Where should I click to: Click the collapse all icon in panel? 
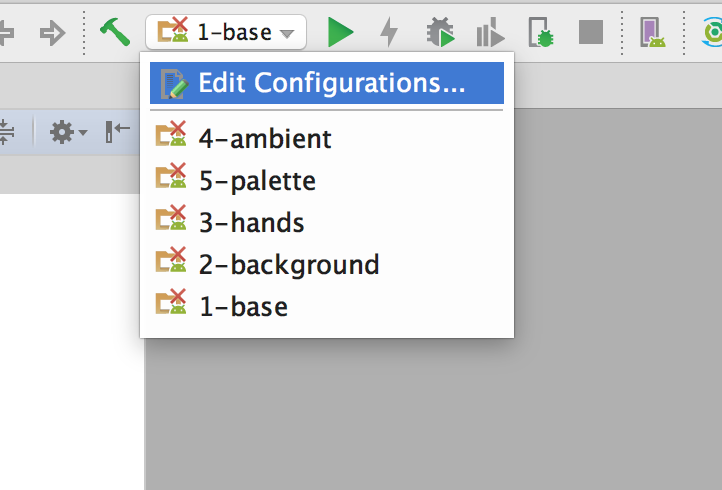(x=6, y=131)
